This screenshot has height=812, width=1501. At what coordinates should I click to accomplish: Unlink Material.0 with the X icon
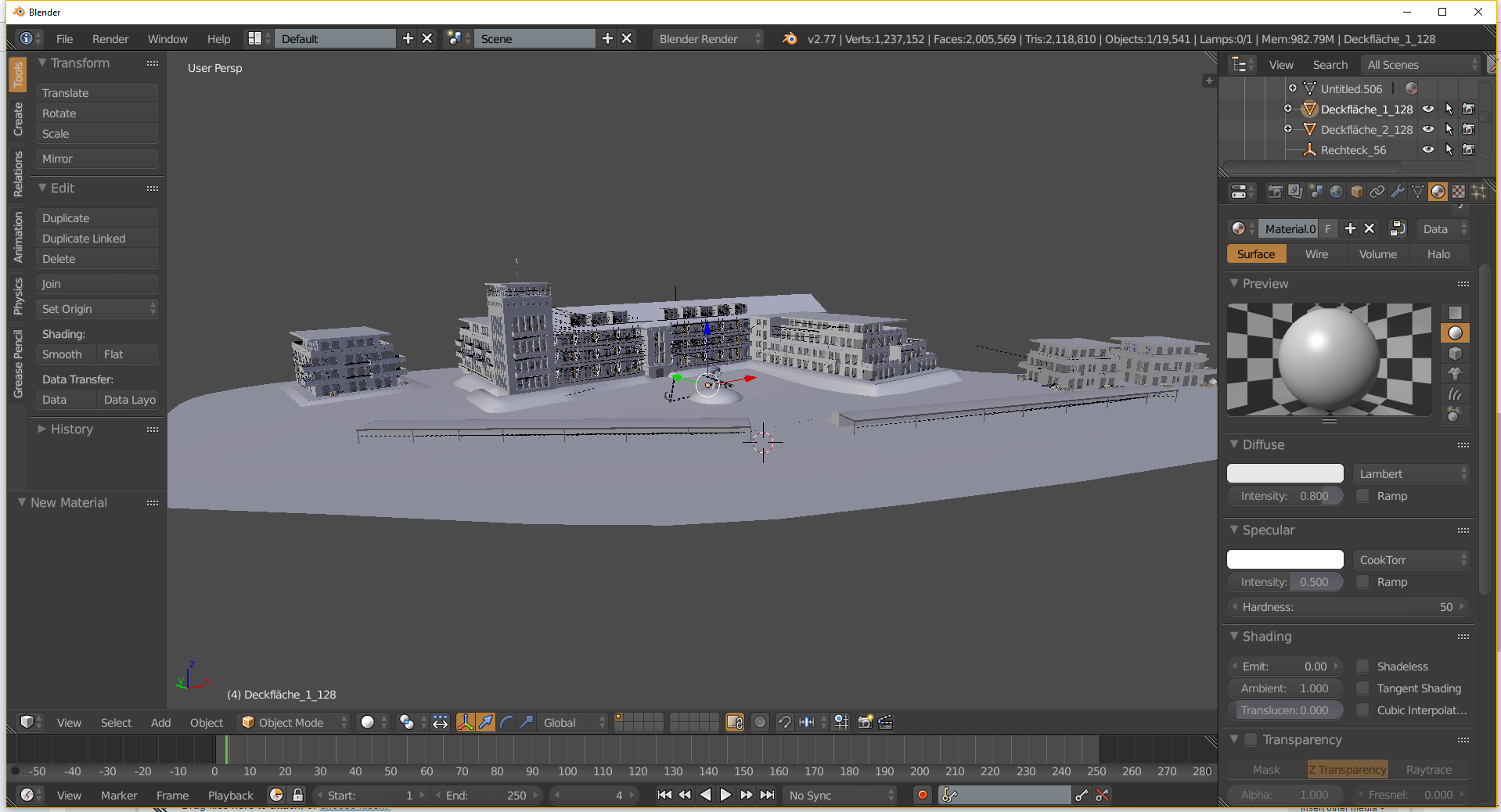point(1370,228)
